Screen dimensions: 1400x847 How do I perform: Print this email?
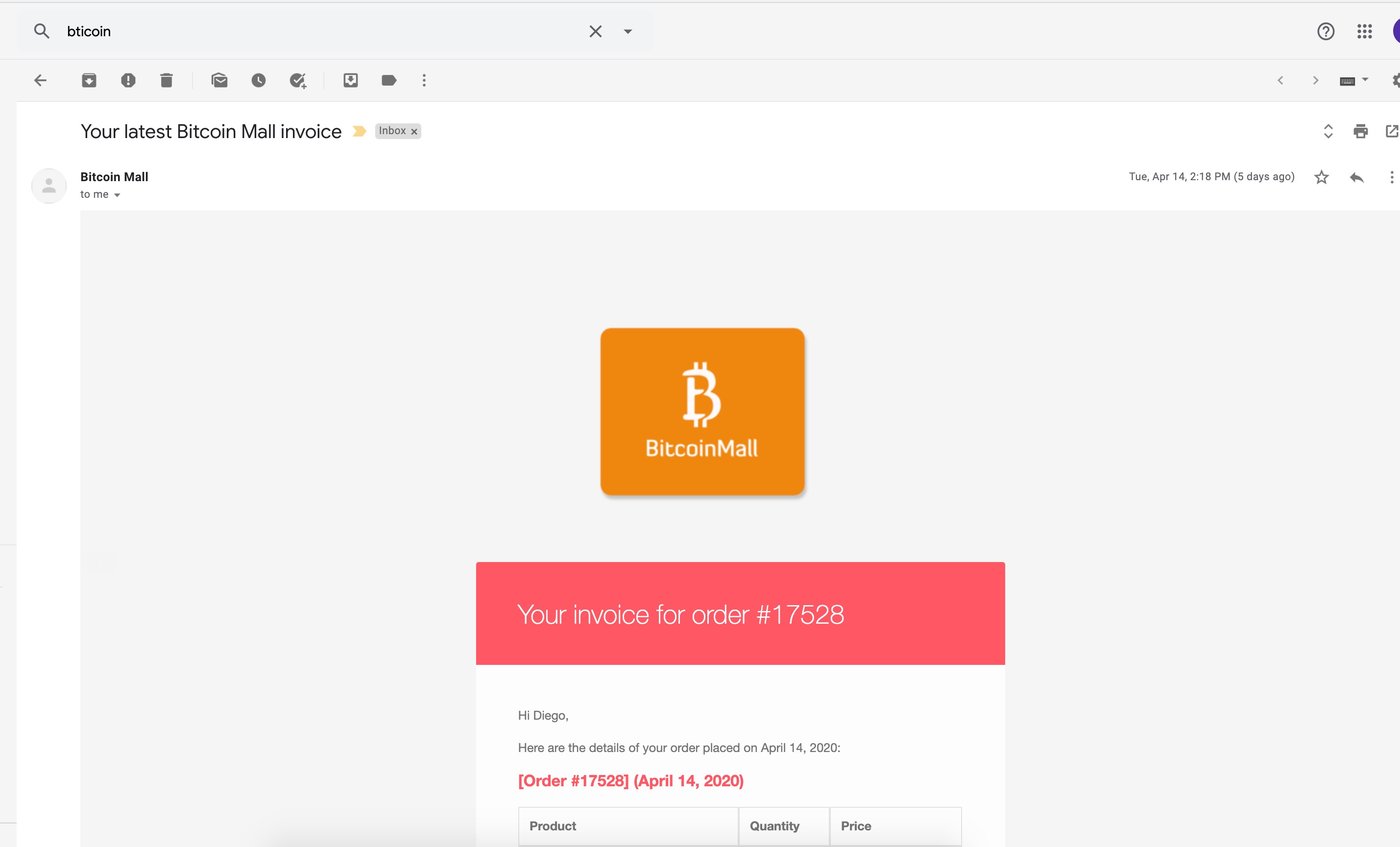pyautogui.click(x=1360, y=131)
